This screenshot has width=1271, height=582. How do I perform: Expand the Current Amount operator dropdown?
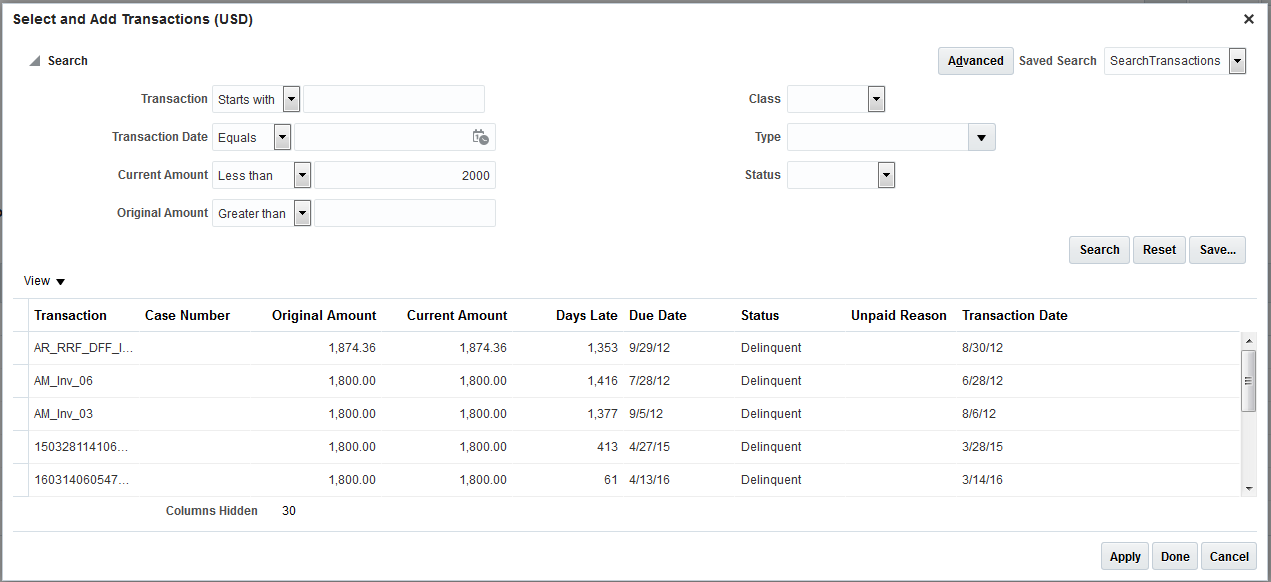click(302, 175)
